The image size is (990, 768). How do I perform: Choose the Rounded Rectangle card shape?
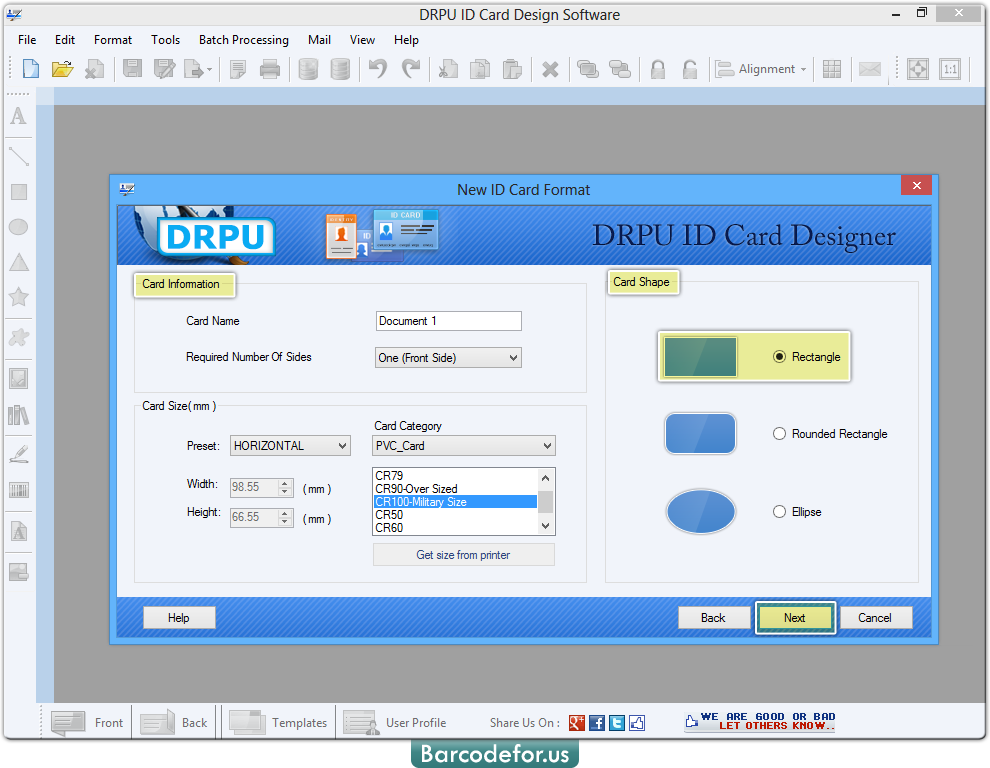pyautogui.click(x=777, y=433)
